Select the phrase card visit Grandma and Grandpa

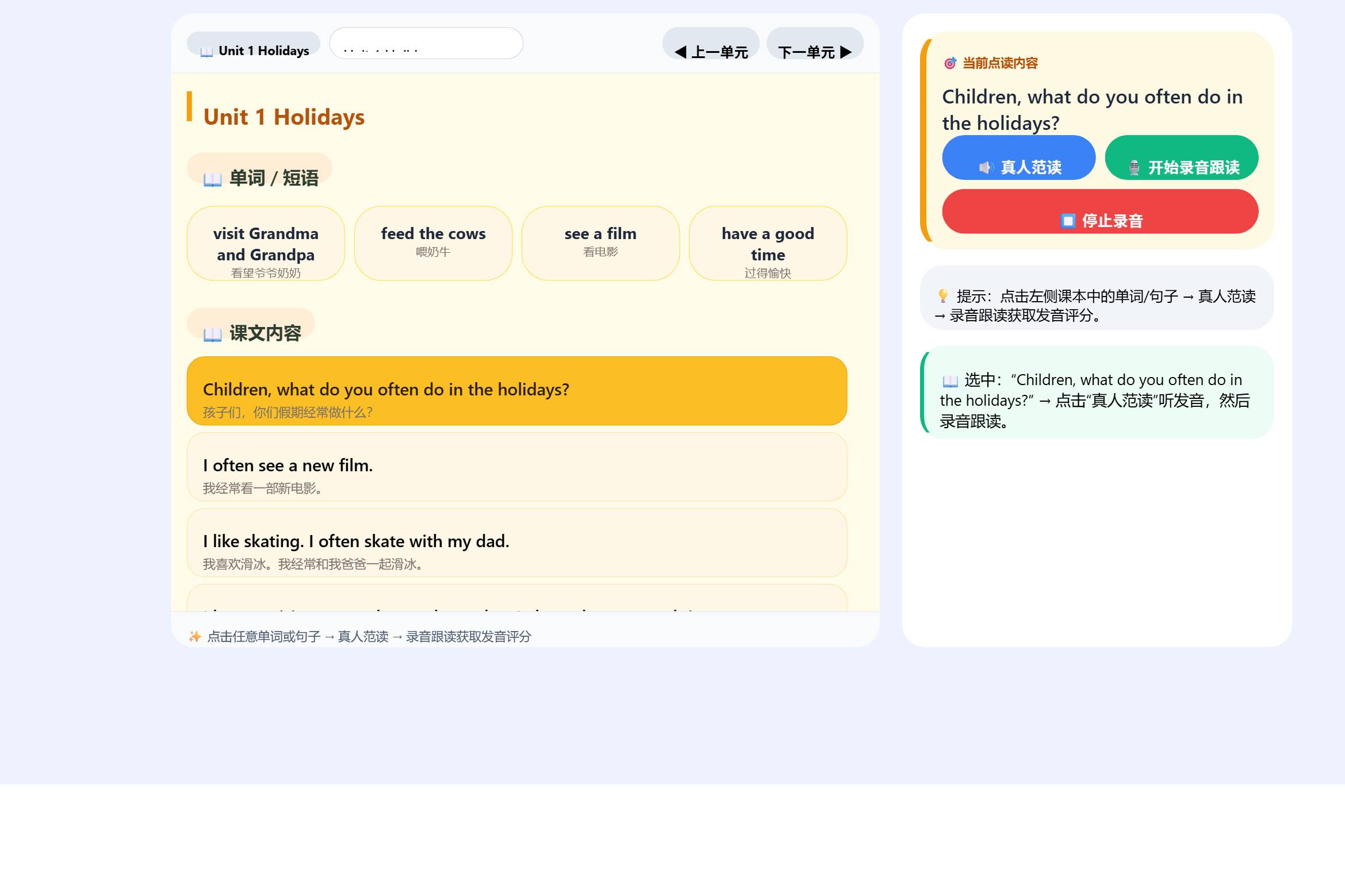click(266, 244)
